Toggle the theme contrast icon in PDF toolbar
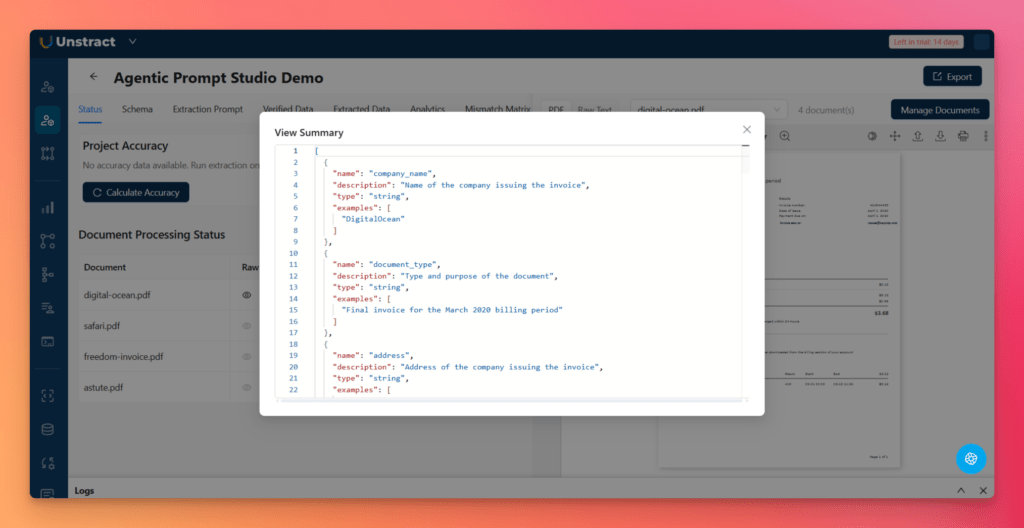The height and width of the screenshot is (528, 1024). pyautogui.click(x=872, y=136)
